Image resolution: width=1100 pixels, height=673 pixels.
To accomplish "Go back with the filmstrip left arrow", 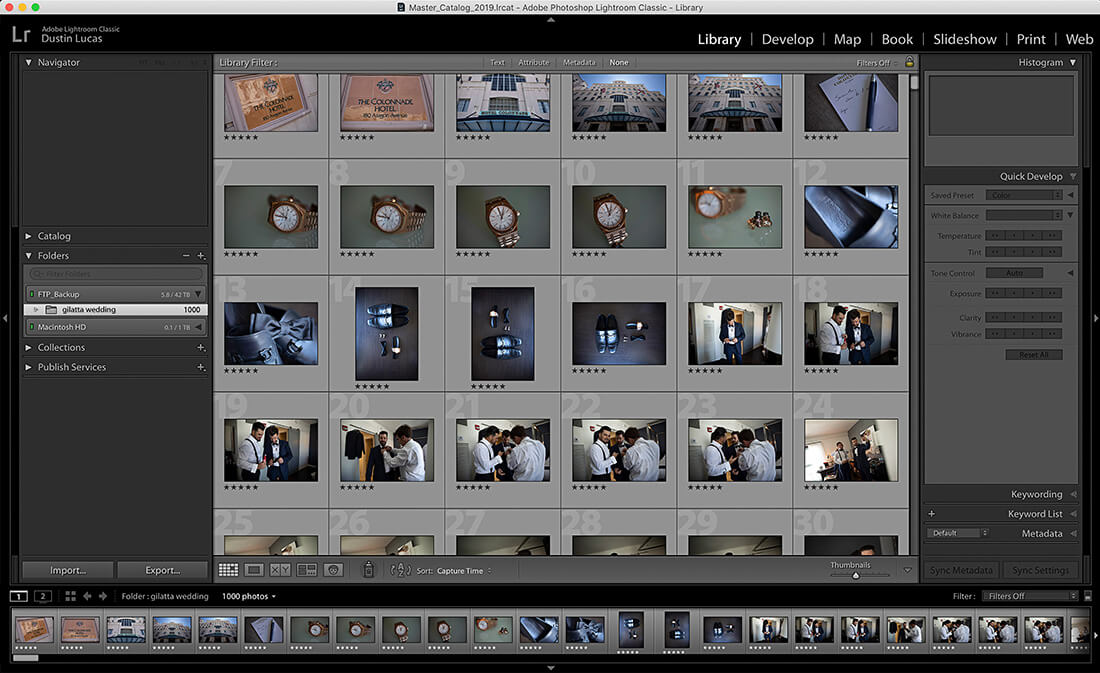I will pos(87,596).
